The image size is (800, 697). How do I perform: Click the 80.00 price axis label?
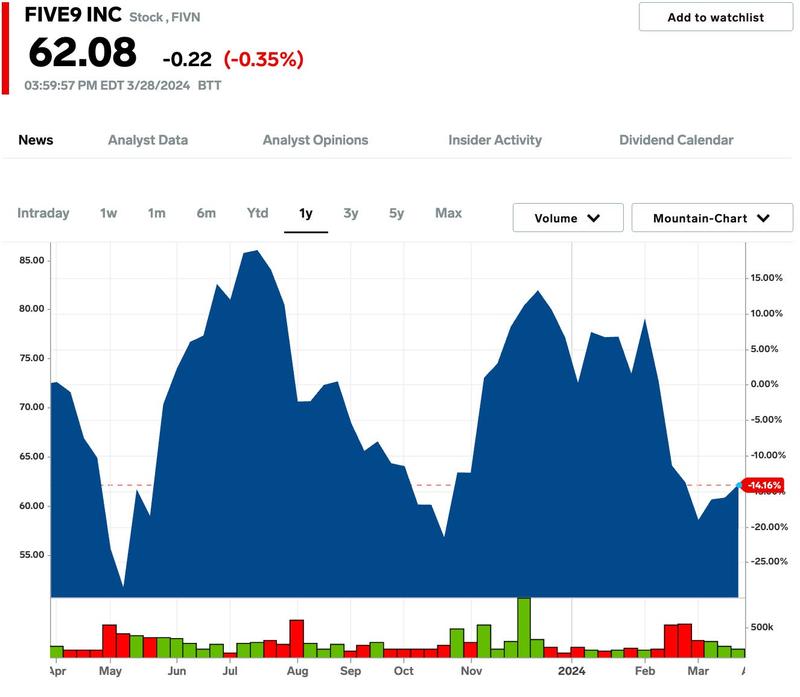32,309
